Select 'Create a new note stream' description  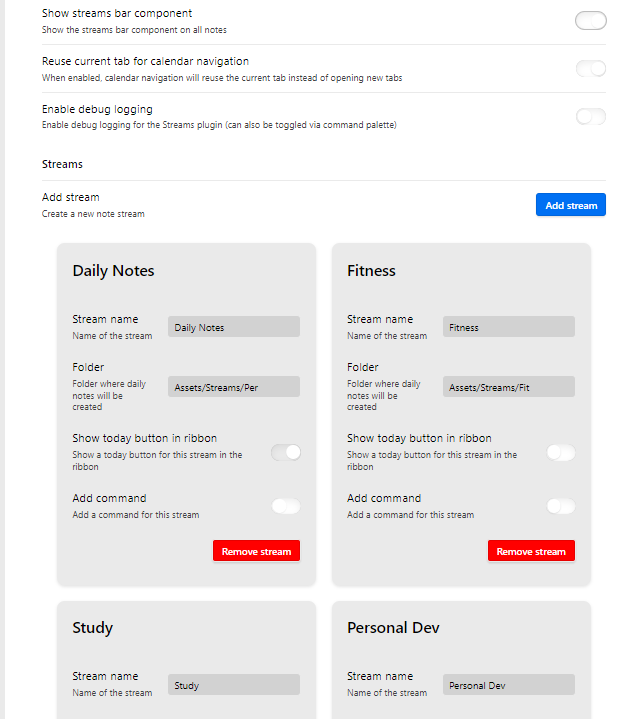[93, 214]
